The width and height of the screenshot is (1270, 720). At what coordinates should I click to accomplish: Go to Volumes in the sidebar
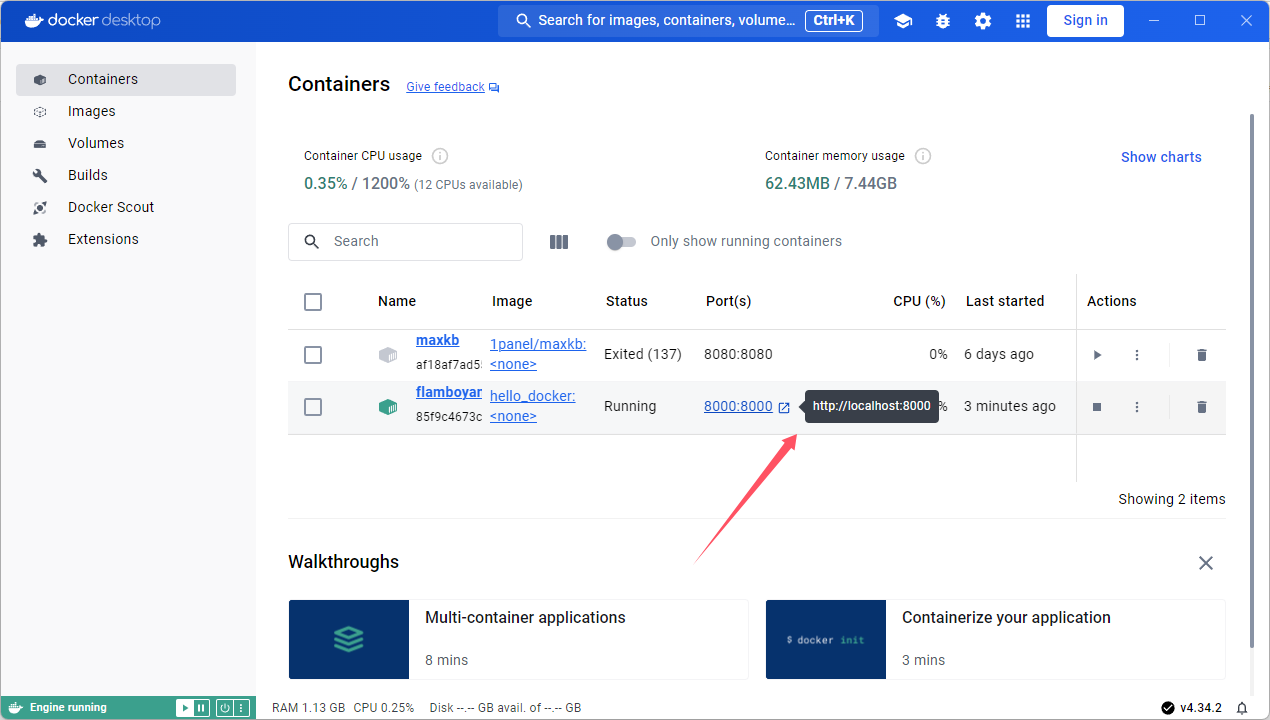coord(126,144)
